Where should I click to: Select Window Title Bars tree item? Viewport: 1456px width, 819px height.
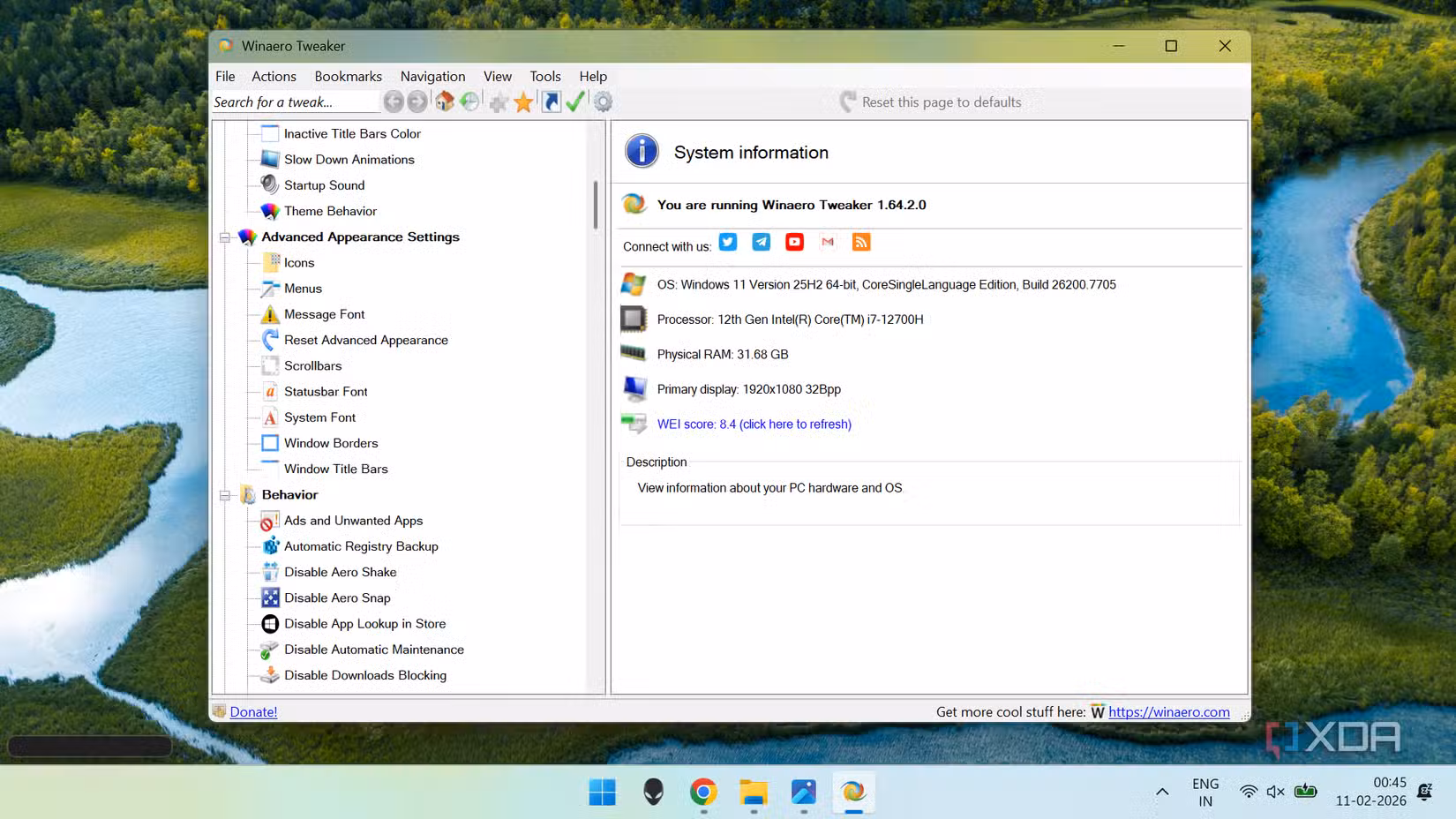tap(335, 469)
